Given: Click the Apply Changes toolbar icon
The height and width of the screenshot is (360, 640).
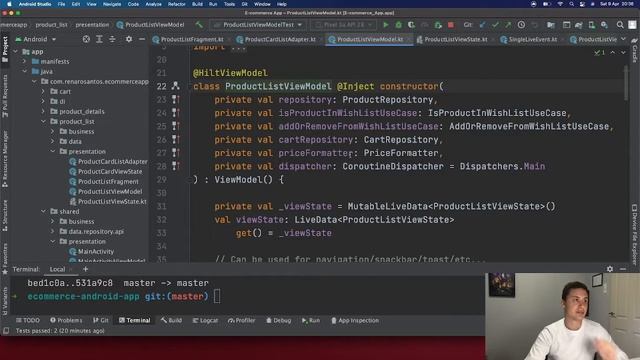Looking at the screenshot, I should click(438, 25).
